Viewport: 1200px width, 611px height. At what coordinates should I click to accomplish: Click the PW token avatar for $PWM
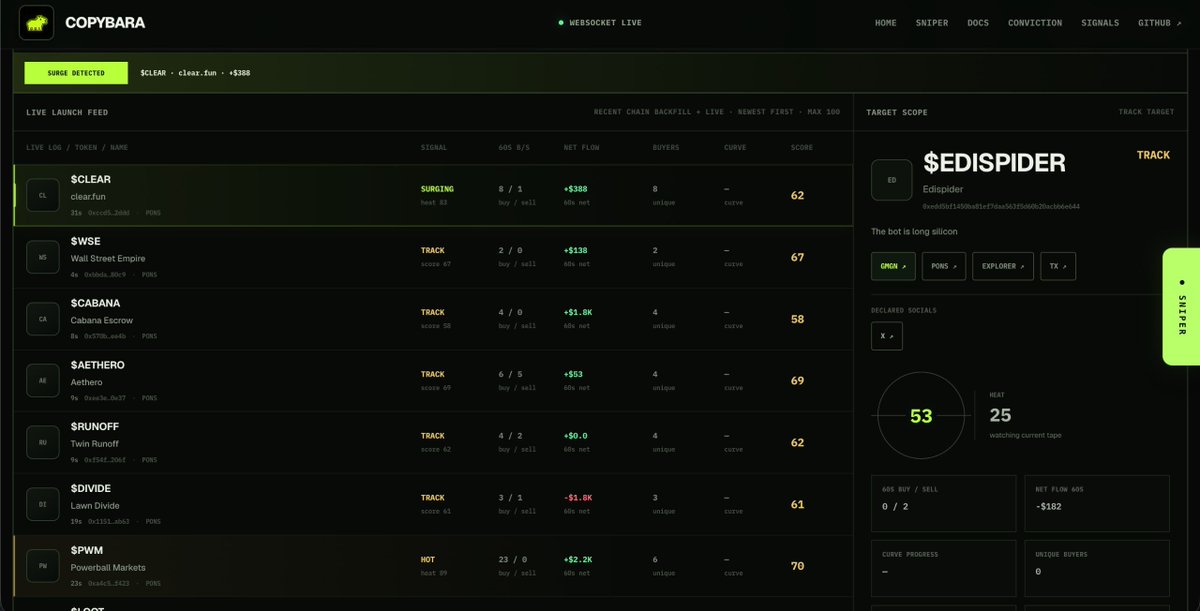43,566
